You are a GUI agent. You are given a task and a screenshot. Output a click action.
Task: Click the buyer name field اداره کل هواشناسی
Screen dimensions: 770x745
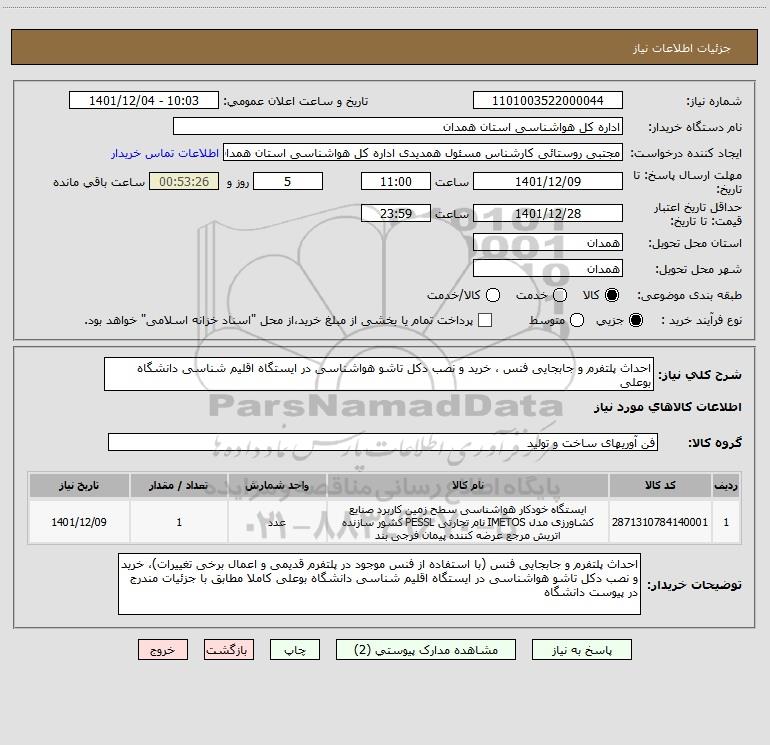398,126
